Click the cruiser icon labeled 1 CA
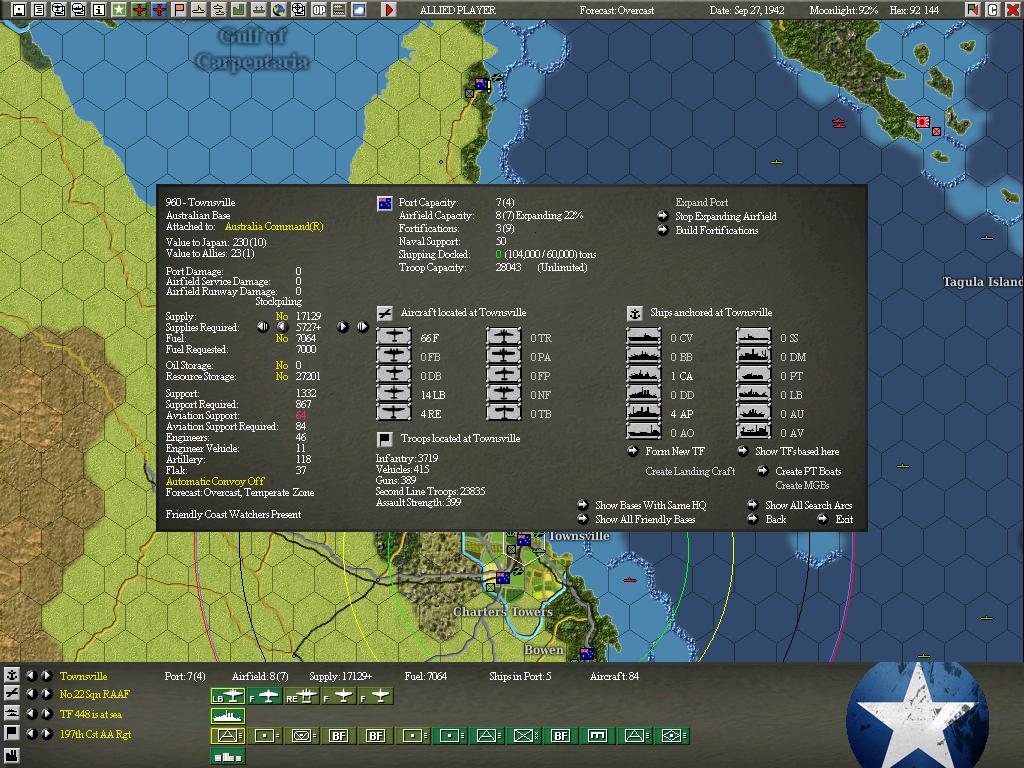1024x768 pixels. 644,375
